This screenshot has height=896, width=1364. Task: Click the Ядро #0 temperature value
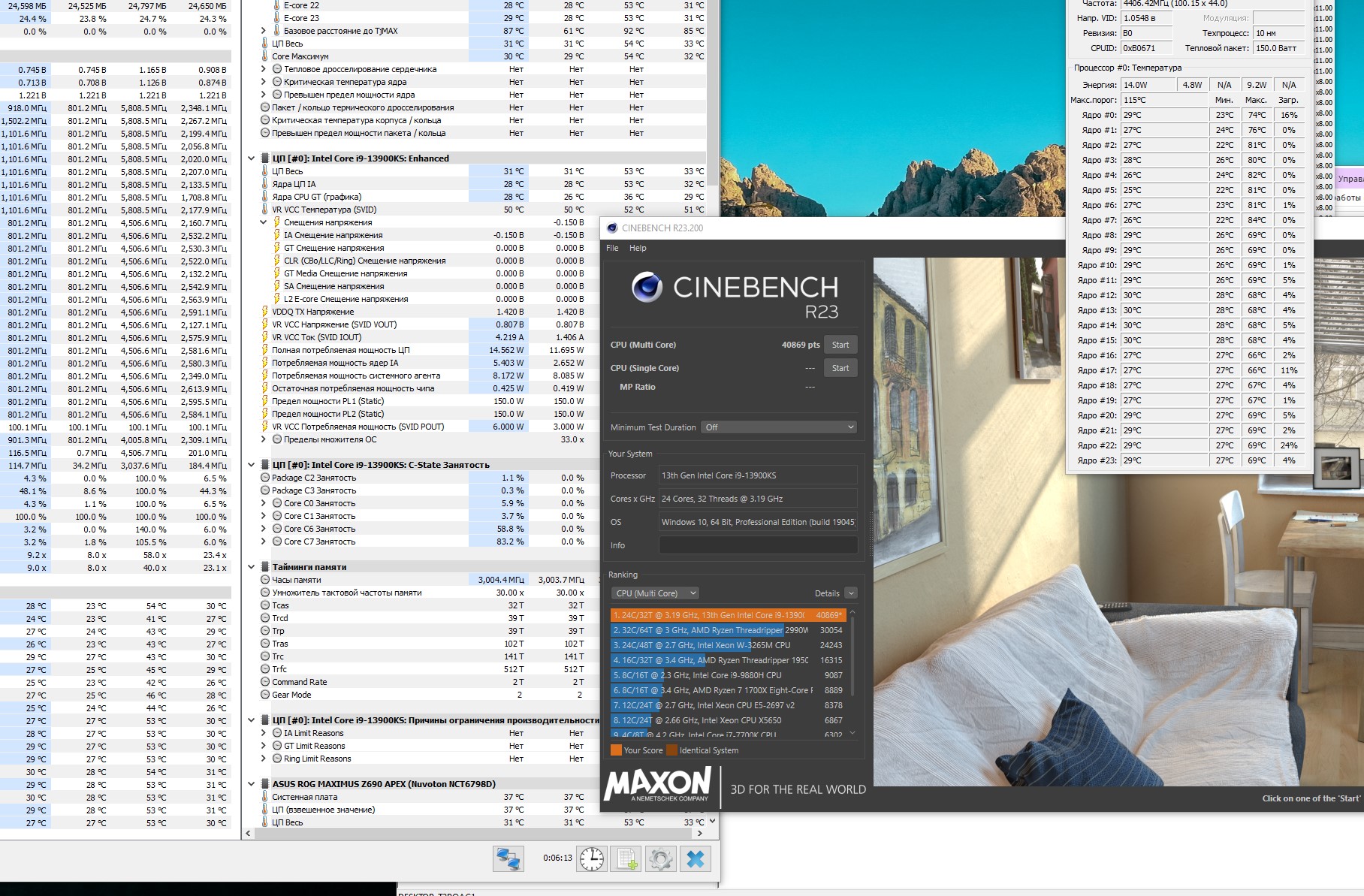click(x=1163, y=115)
